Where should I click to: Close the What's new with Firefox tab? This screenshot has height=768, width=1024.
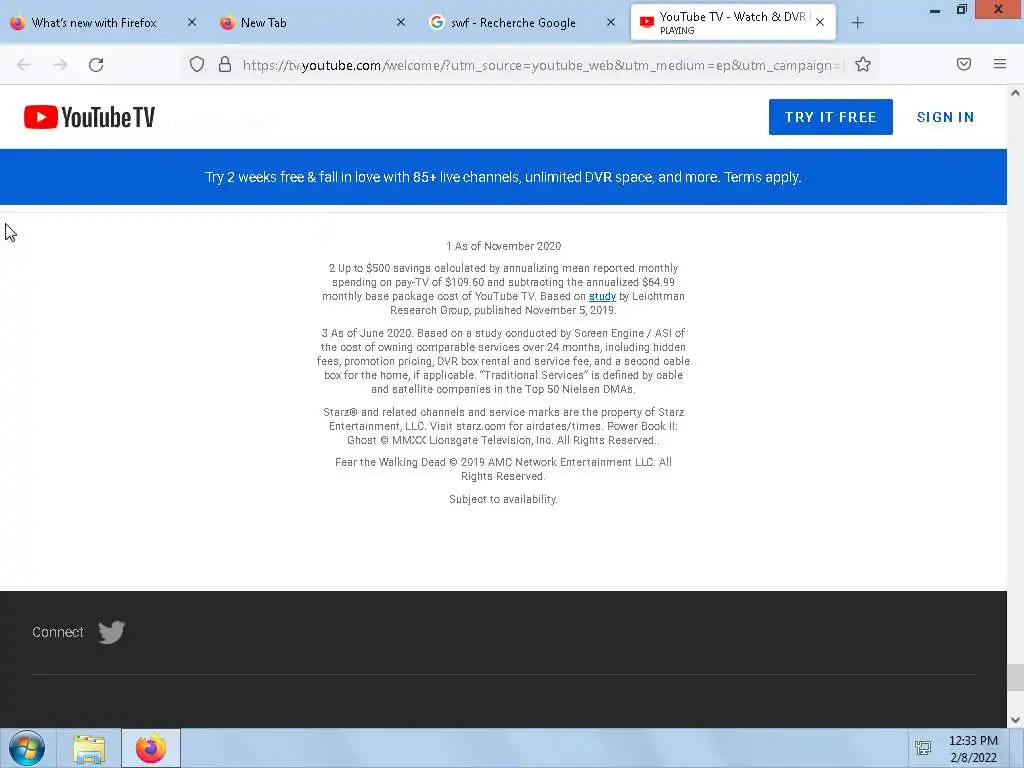[191, 22]
